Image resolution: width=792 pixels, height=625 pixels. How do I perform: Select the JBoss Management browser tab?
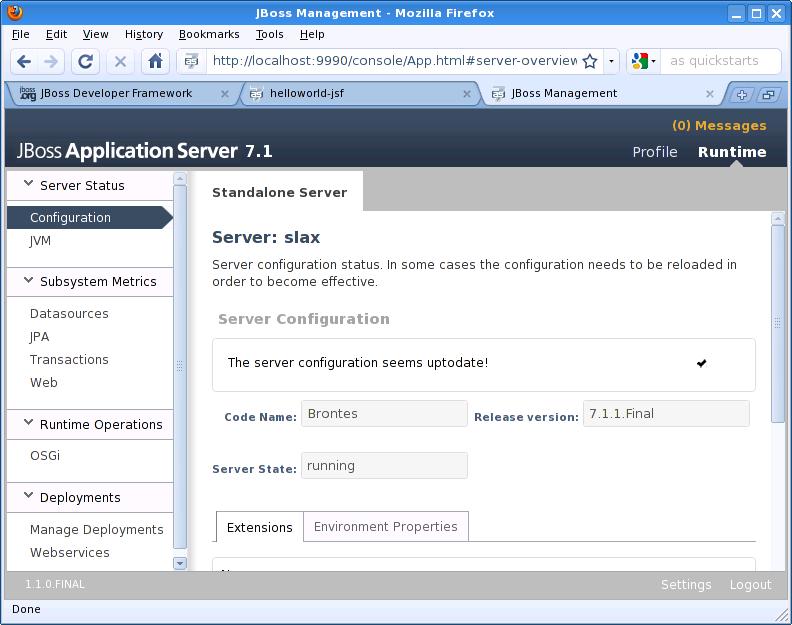coord(601,93)
